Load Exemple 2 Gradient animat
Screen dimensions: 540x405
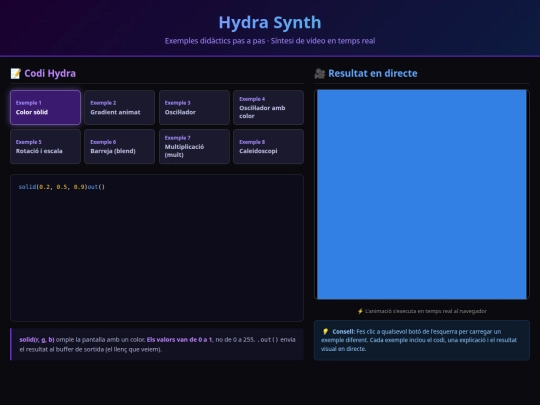click(120, 107)
